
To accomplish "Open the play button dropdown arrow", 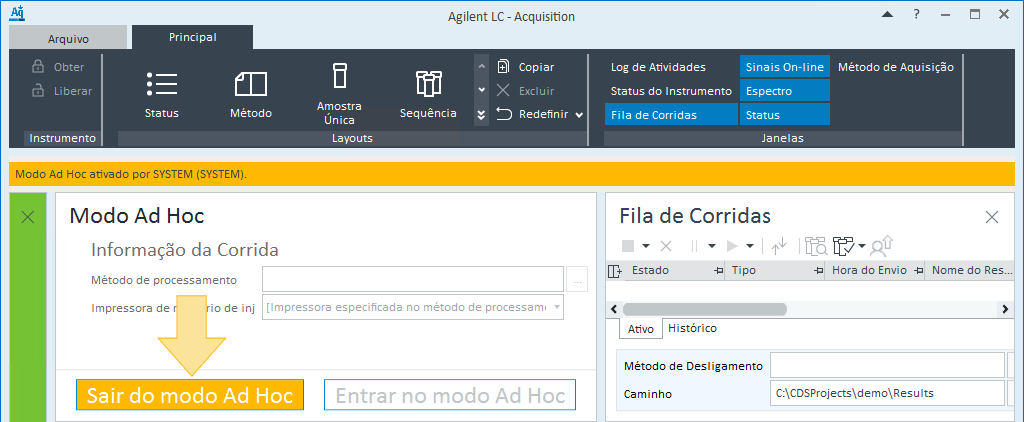I will (x=750, y=246).
